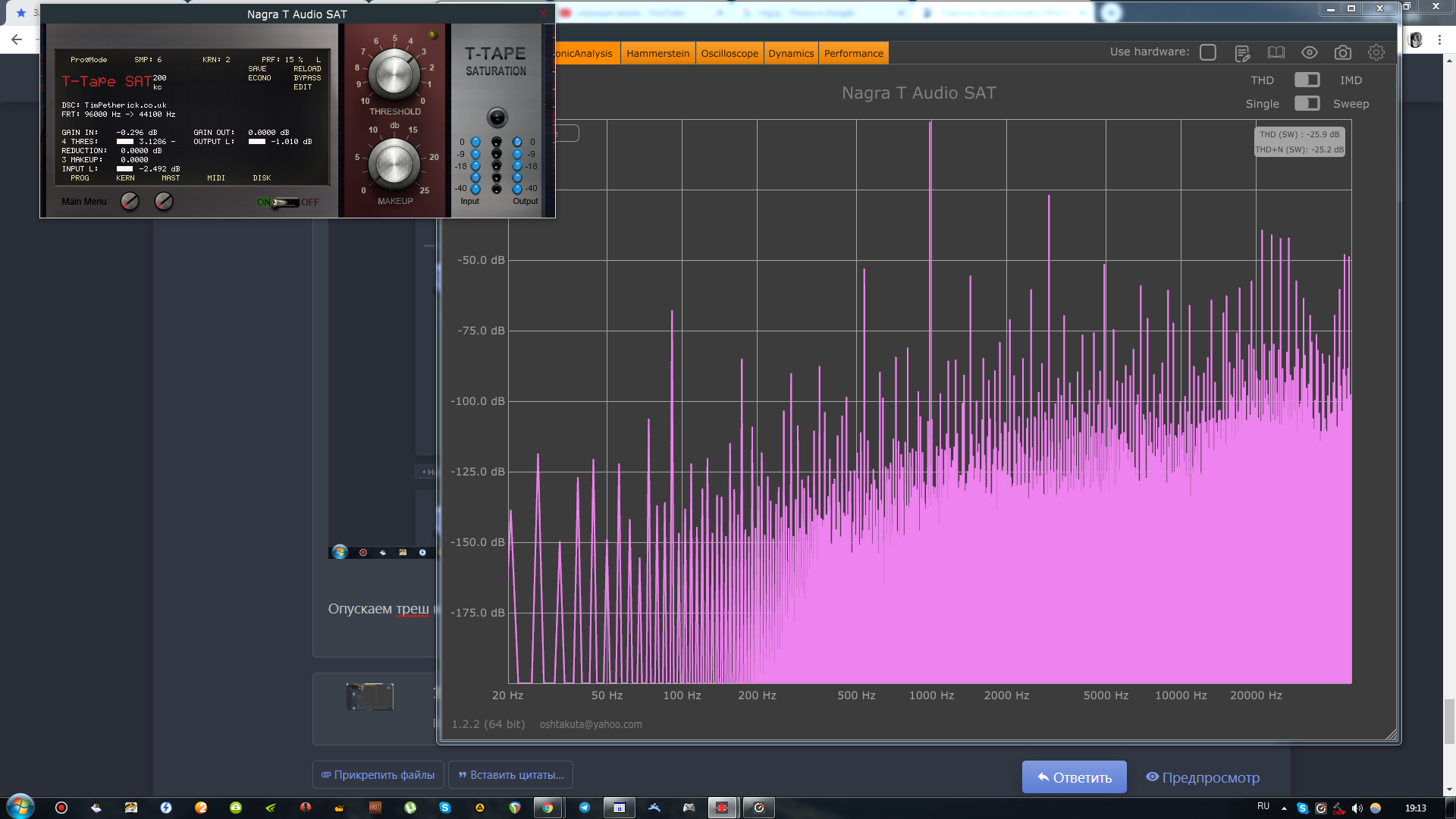Click the Ответить reply button
Viewport: 1456px width, 819px height.
click(1074, 777)
